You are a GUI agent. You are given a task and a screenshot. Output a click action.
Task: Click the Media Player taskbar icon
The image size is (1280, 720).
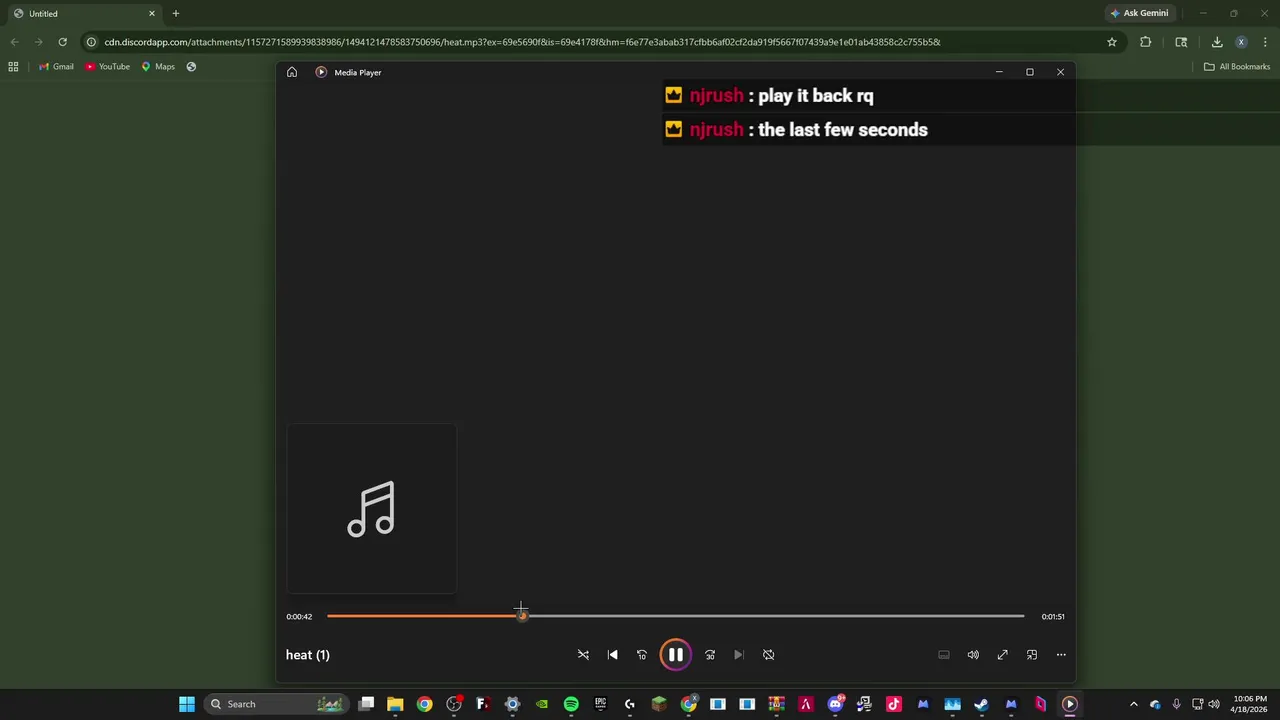pos(1069,704)
